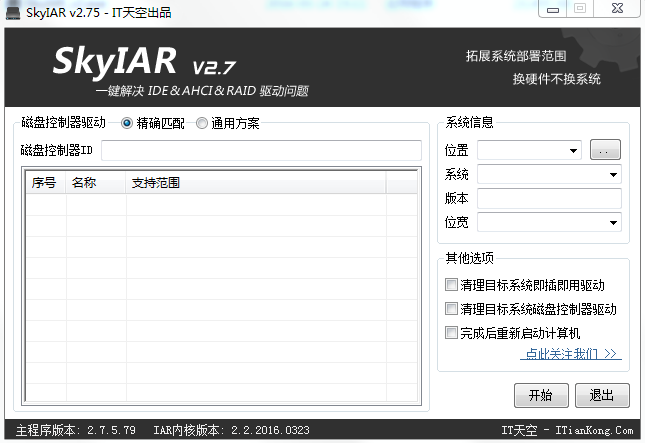Click the 名称 column header
This screenshot has height=443, width=645.
[x=95, y=183]
